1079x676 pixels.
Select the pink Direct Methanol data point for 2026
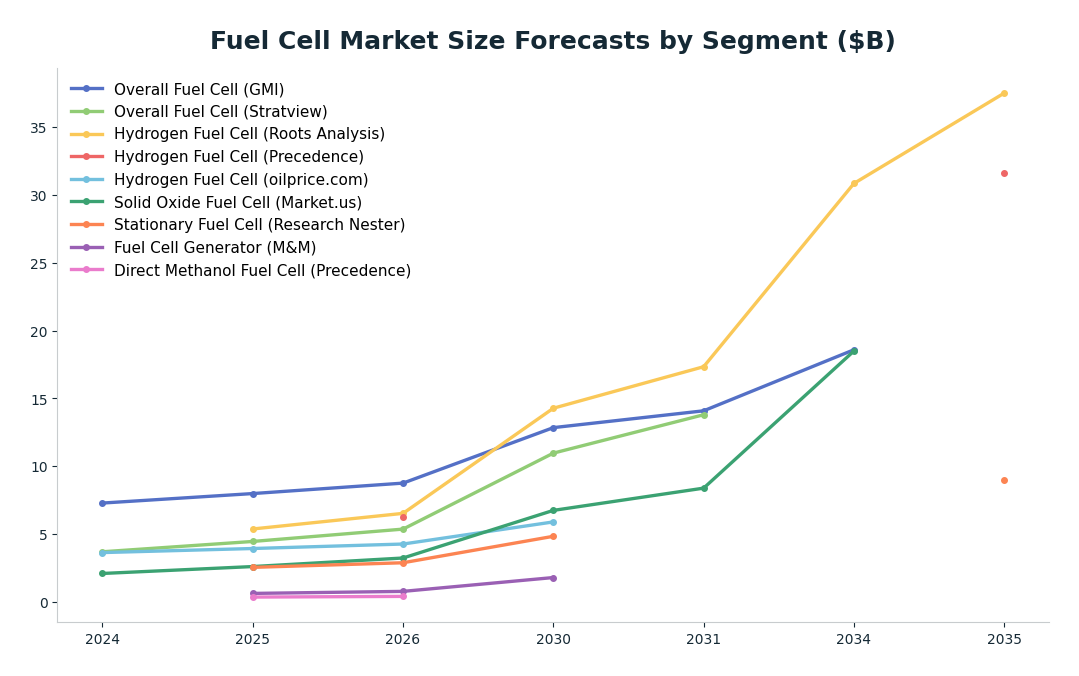[x=403, y=596]
